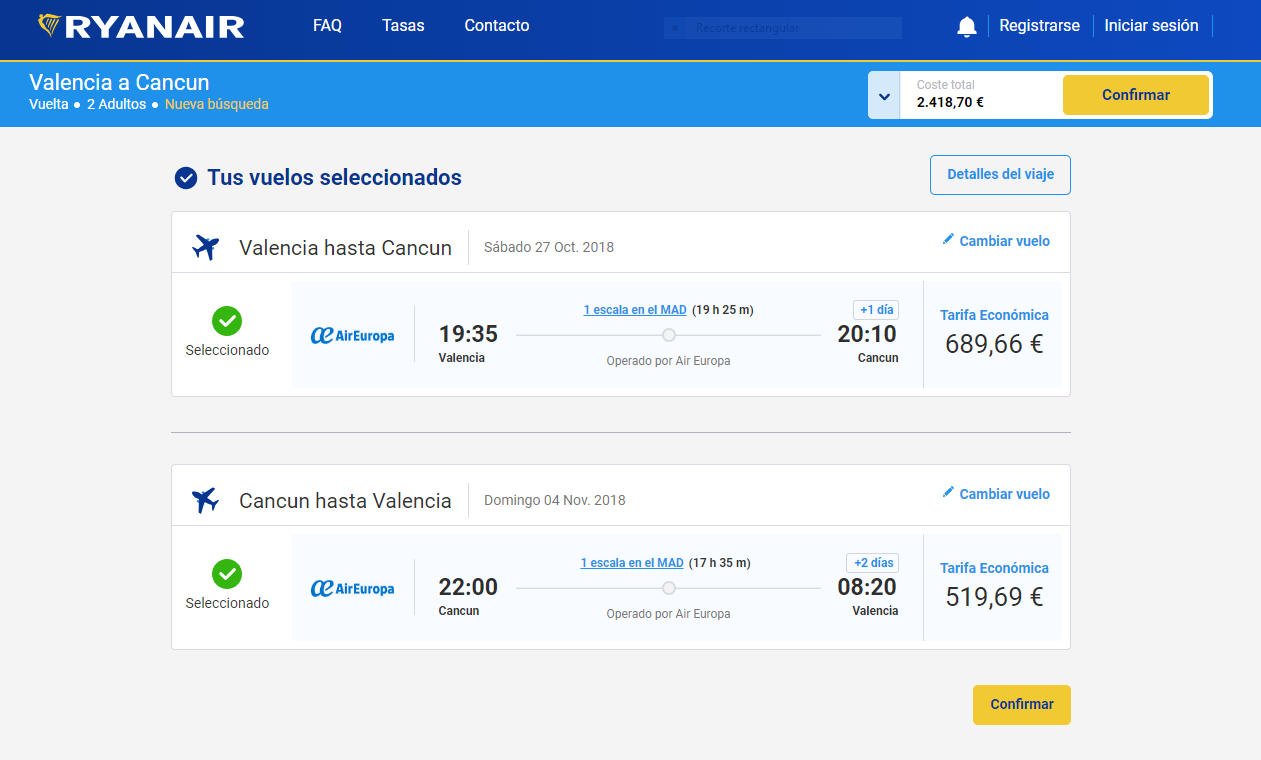This screenshot has height=760, width=1261.
Task: Open Detalles del viaje
Action: point(1000,175)
